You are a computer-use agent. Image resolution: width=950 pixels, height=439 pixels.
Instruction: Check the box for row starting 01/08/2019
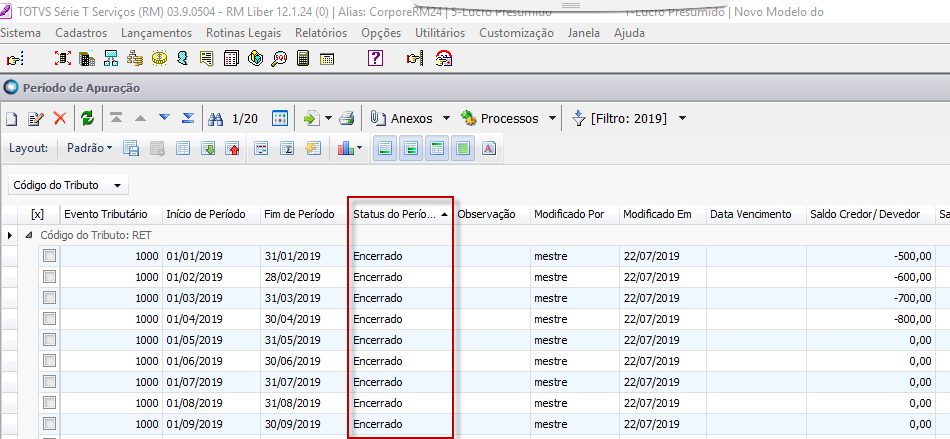50,403
